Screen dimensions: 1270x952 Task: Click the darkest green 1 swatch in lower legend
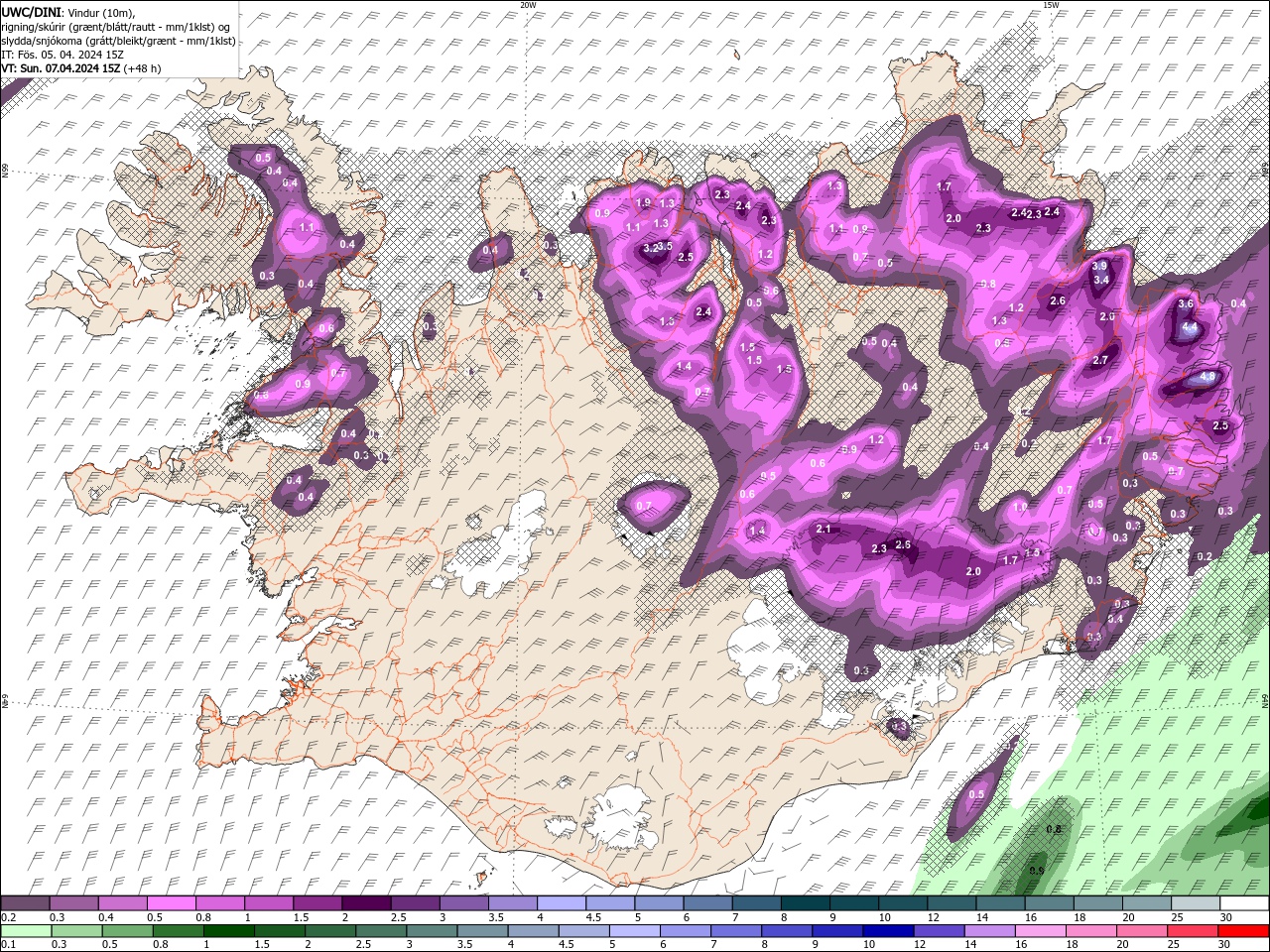(x=228, y=931)
